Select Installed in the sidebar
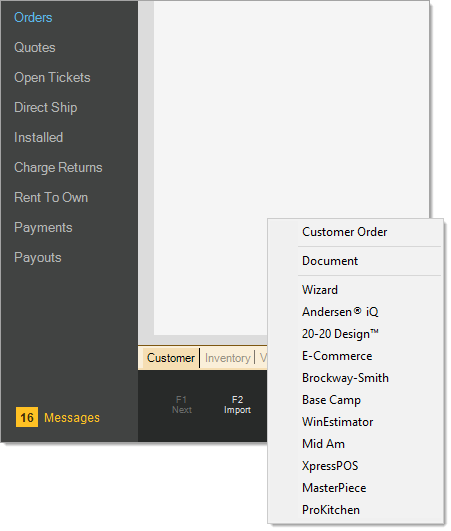 [x=39, y=137]
